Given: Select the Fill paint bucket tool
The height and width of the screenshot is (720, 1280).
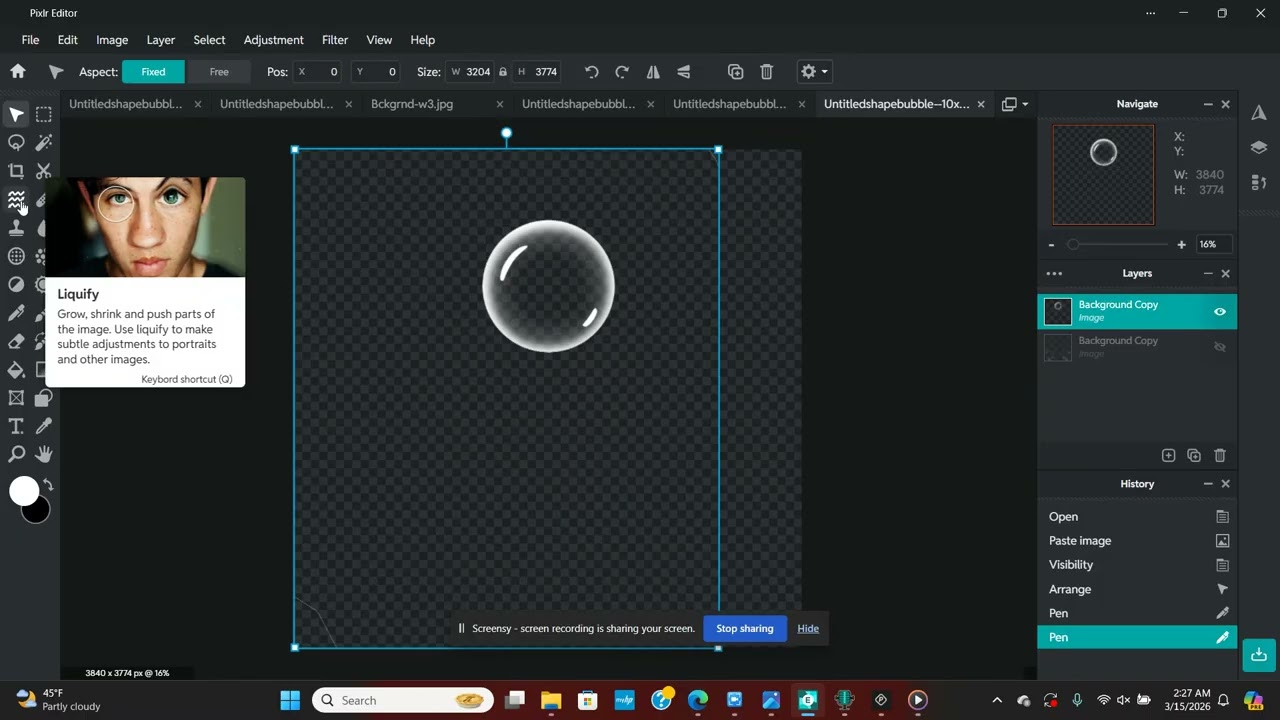Looking at the screenshot, I should [x=16, y=370].
